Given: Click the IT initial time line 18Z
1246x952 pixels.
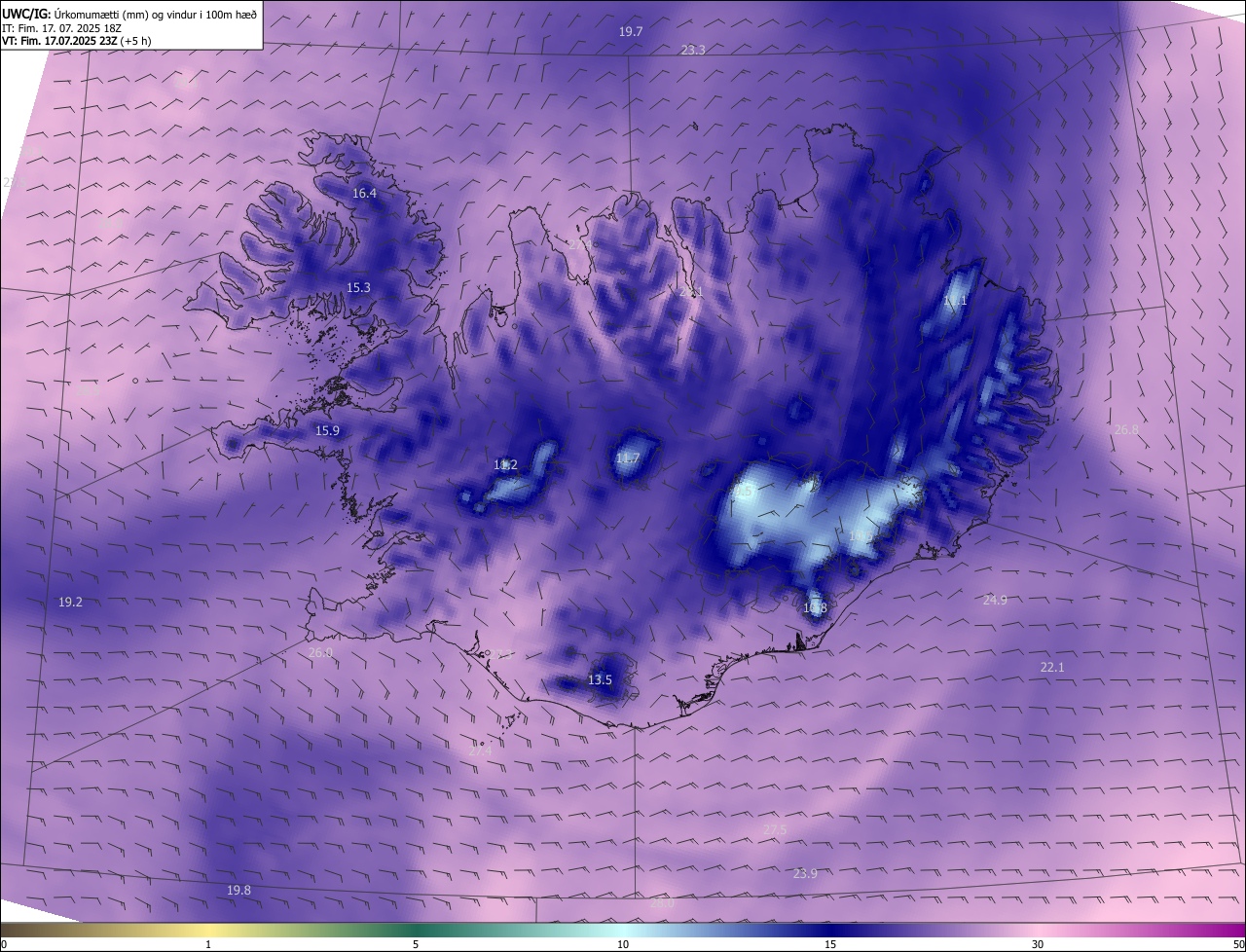Looking at the screenshot, I should [x=62, y=28].
